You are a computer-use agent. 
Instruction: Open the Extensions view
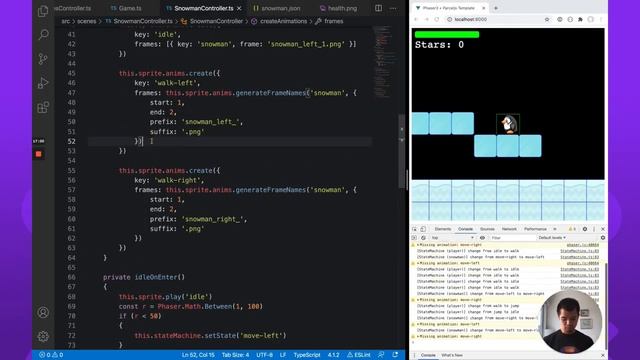coord(43,107)
